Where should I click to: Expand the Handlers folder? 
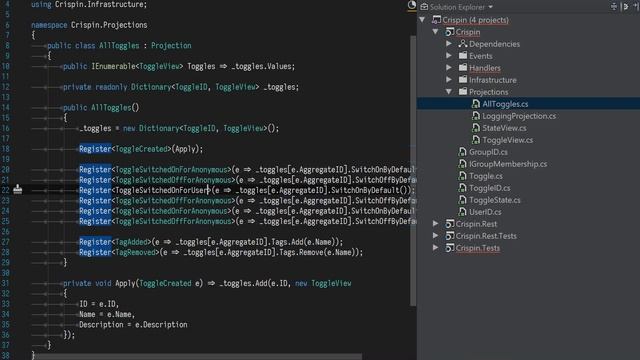tap(449, 67)
